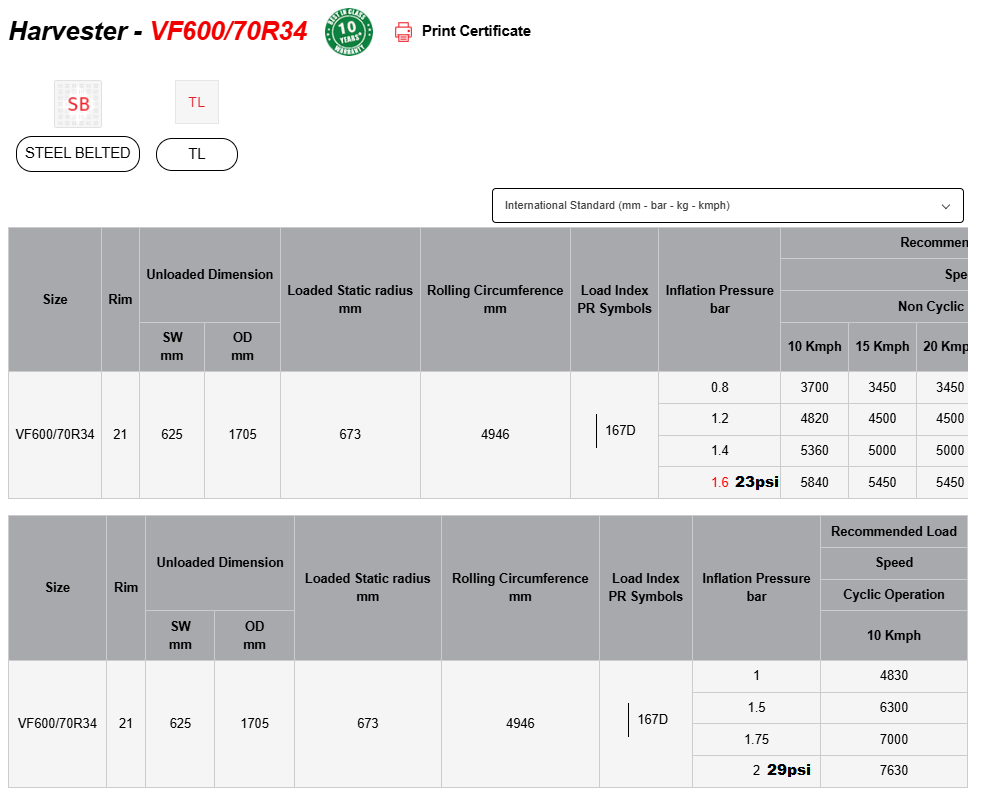Click the 10 Kmph header in Non Cyclic table
This screenshot has width=981, height=795.
814,347
